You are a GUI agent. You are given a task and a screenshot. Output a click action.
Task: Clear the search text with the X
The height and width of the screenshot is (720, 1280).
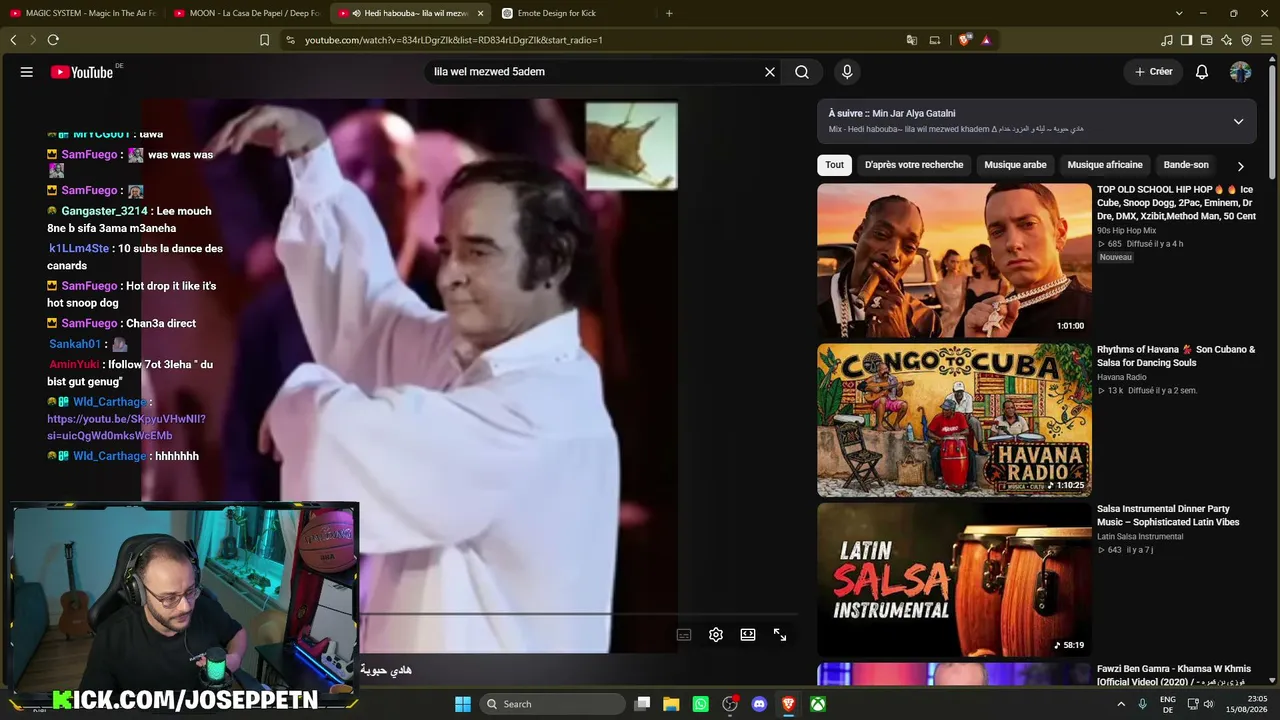point(770,72)
